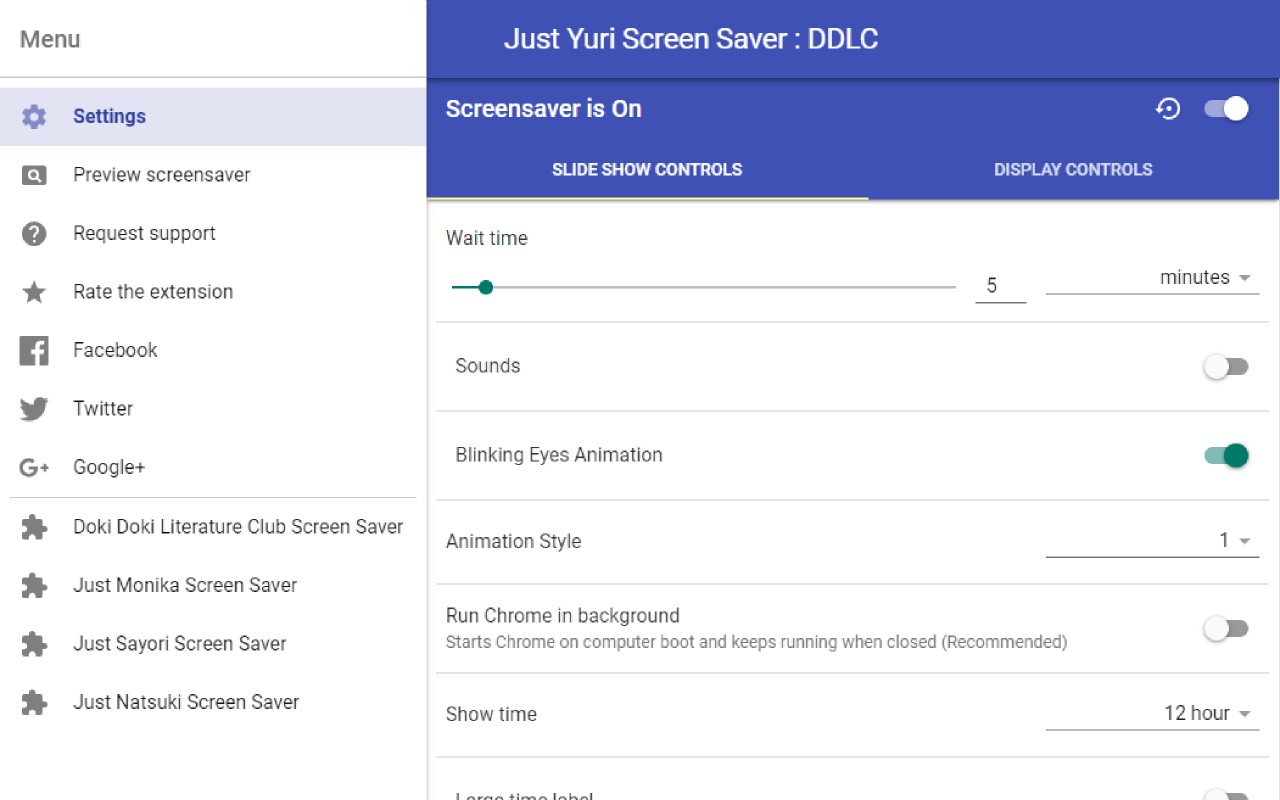Turn off the main Screensaver toggle
This screenshot has height=800, width=1280.
(x=1227, y=109)
